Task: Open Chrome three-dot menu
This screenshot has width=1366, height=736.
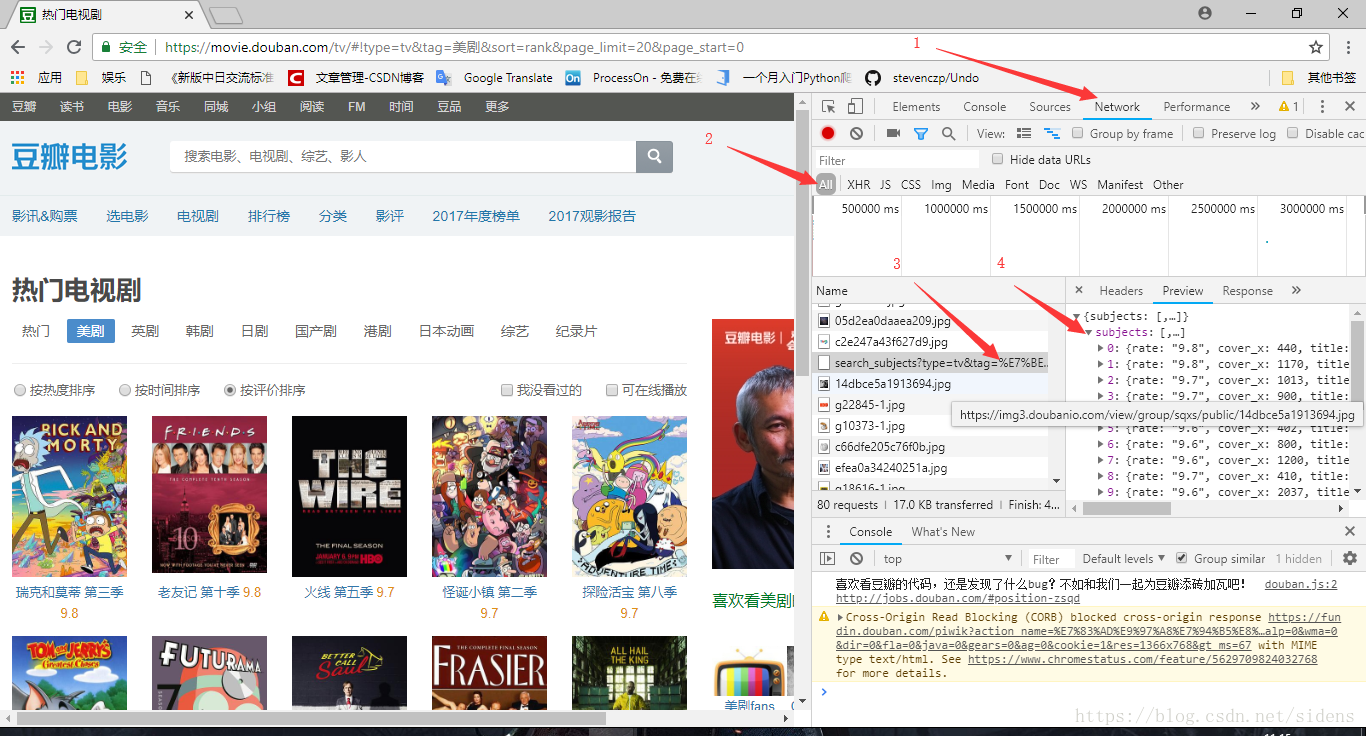Action: point(1346,47)
